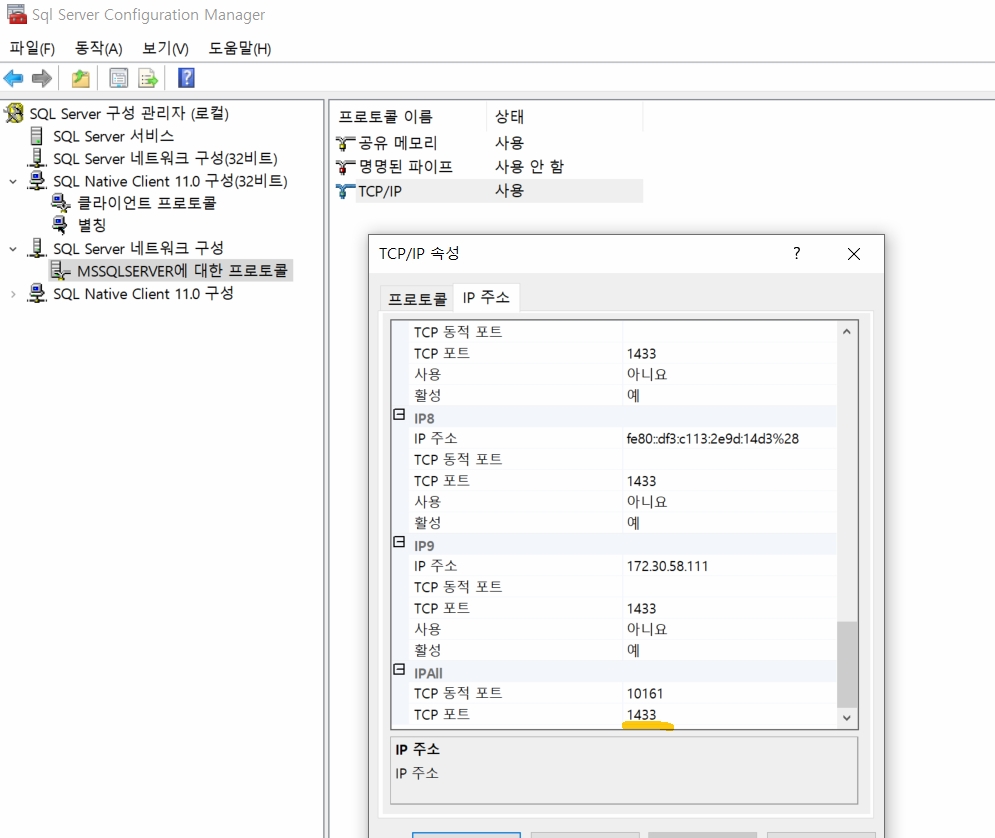Close the TCP/IP 속성 dialog
Screen dimensions: 995x838
pos(853,254)
